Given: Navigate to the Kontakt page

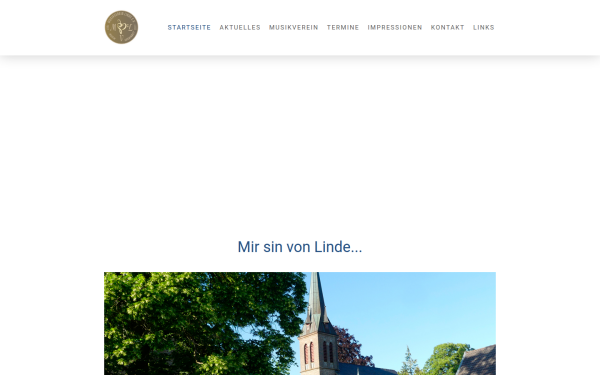Looking at the screenshot, I should tap(447, 28).
